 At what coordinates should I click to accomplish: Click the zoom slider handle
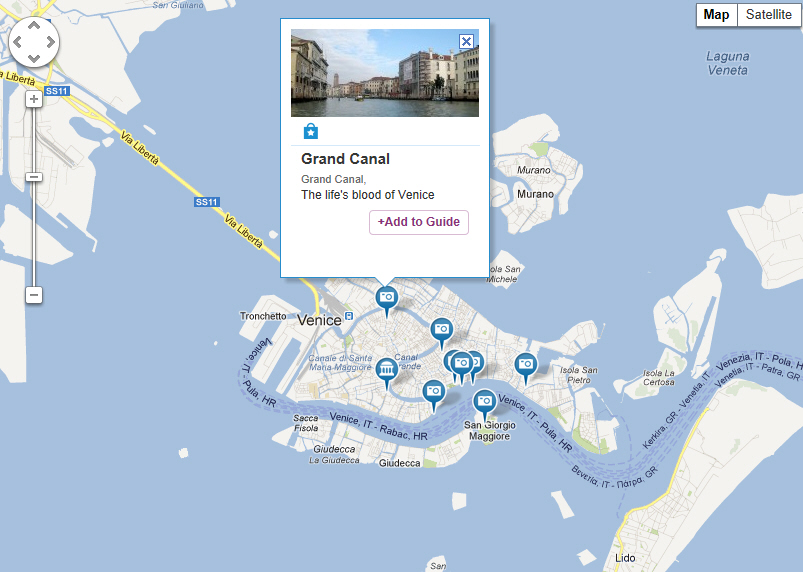click(34, 177)
